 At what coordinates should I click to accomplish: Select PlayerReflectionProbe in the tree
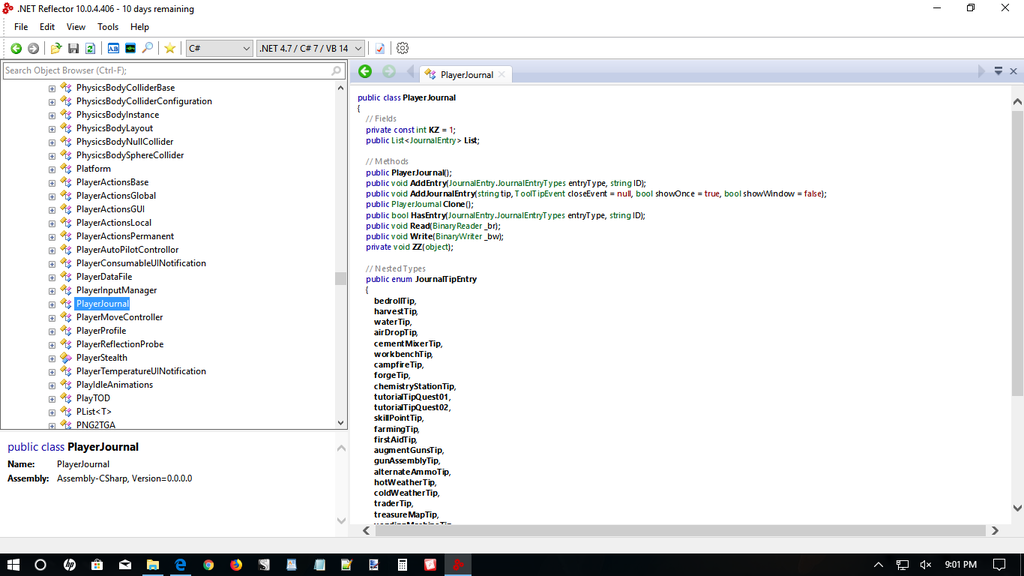point(120,344)
